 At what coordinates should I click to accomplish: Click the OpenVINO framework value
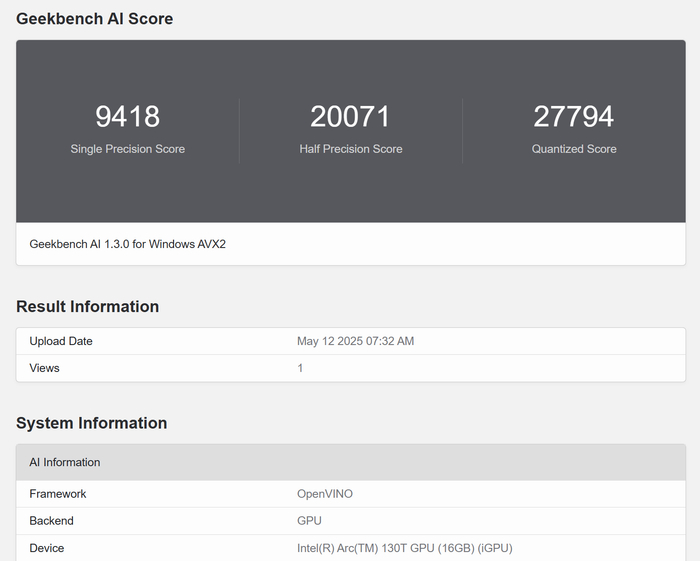[325, 494]
